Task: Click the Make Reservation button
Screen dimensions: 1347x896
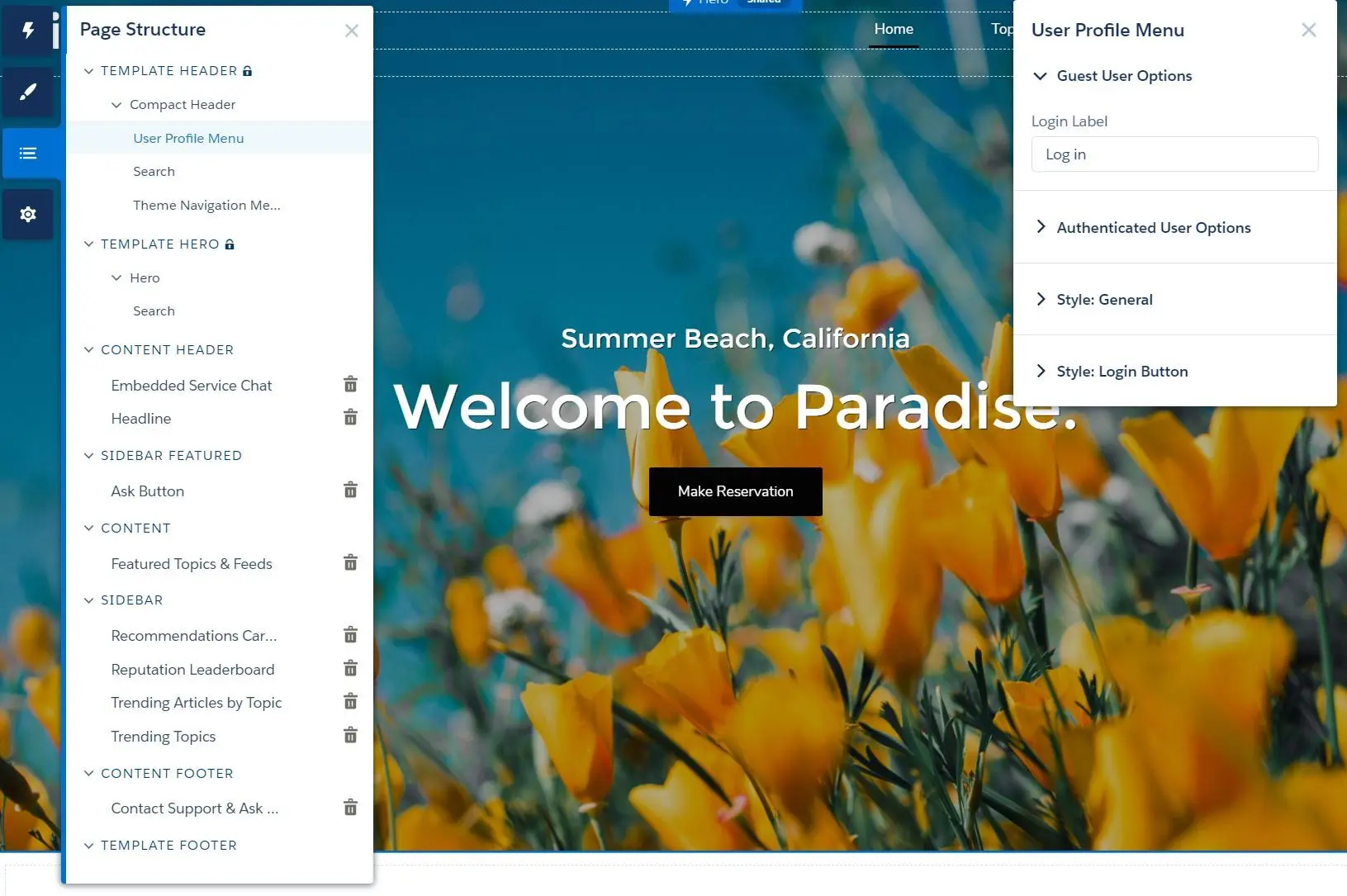Action: tap(736, 491)
